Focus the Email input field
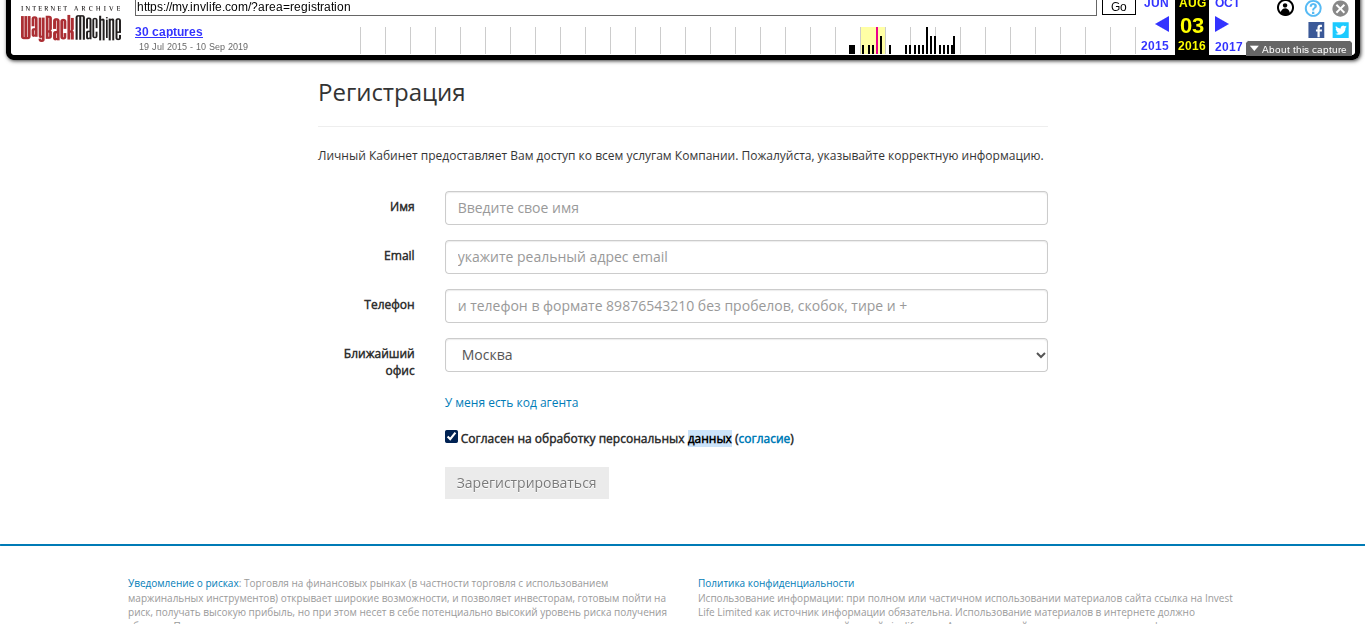This screenshot has height=624, width=1365. click(x=746, y=257)
